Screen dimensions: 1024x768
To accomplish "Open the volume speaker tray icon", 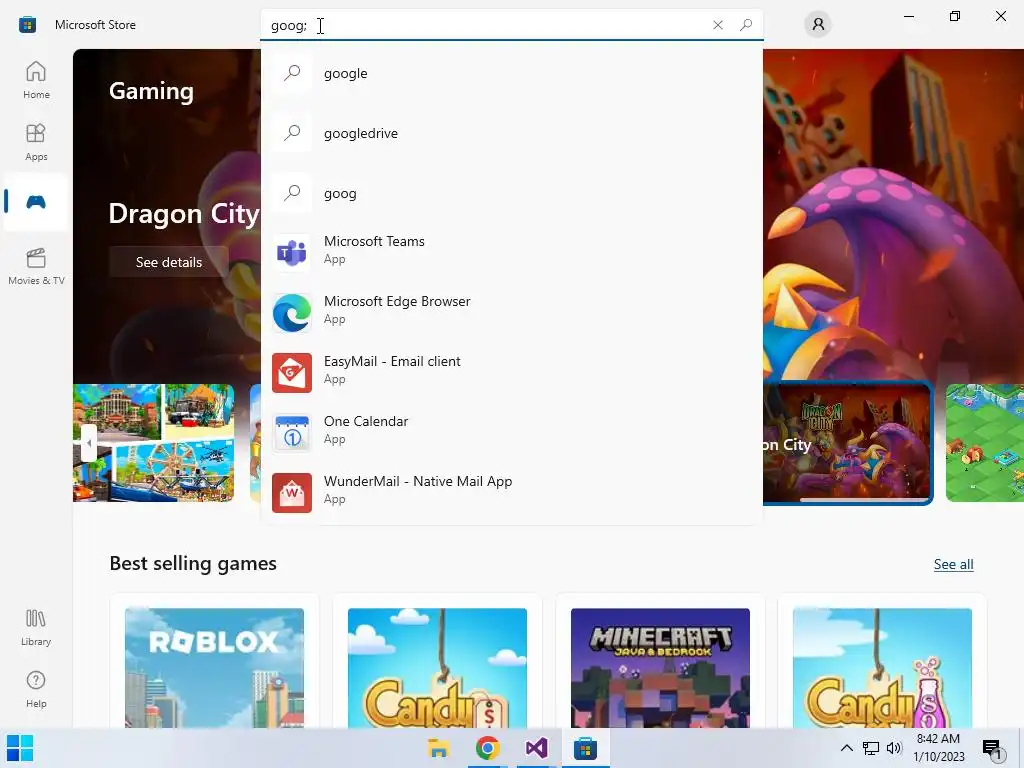I will click(x=894, y=748).
